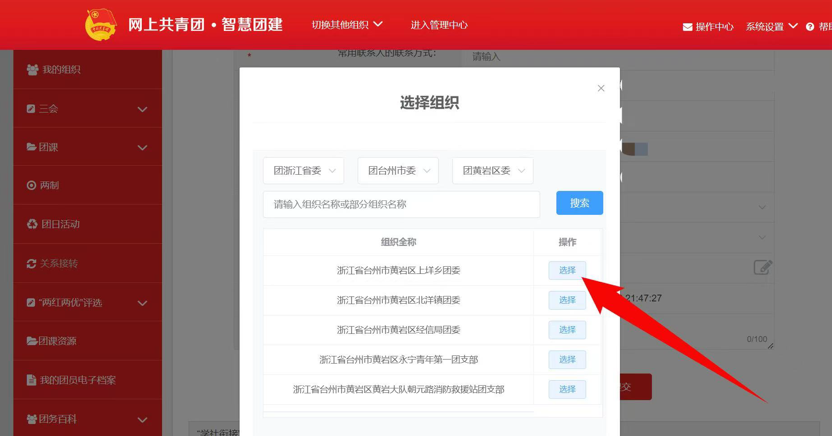Select 浙江省台州市黄岩区上垟乡团委 with its 选择 button
Image resolution: width=832 pixels, height=436 pixels.
567,271
